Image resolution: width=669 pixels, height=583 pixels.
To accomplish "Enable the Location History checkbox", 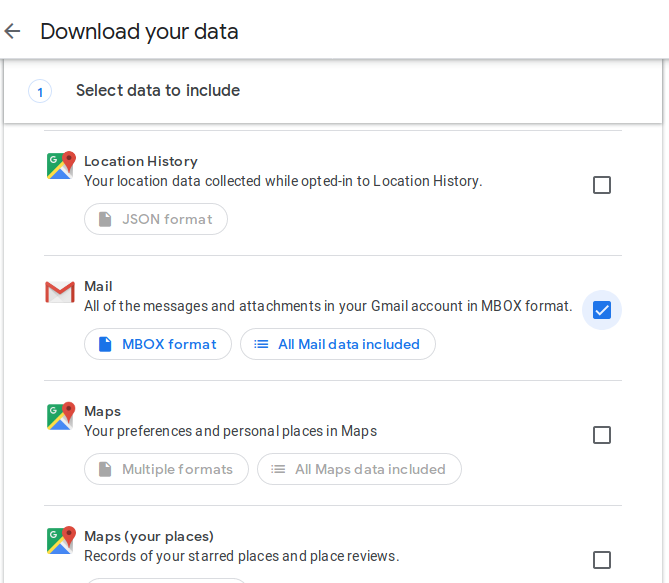I will (602, 185).
